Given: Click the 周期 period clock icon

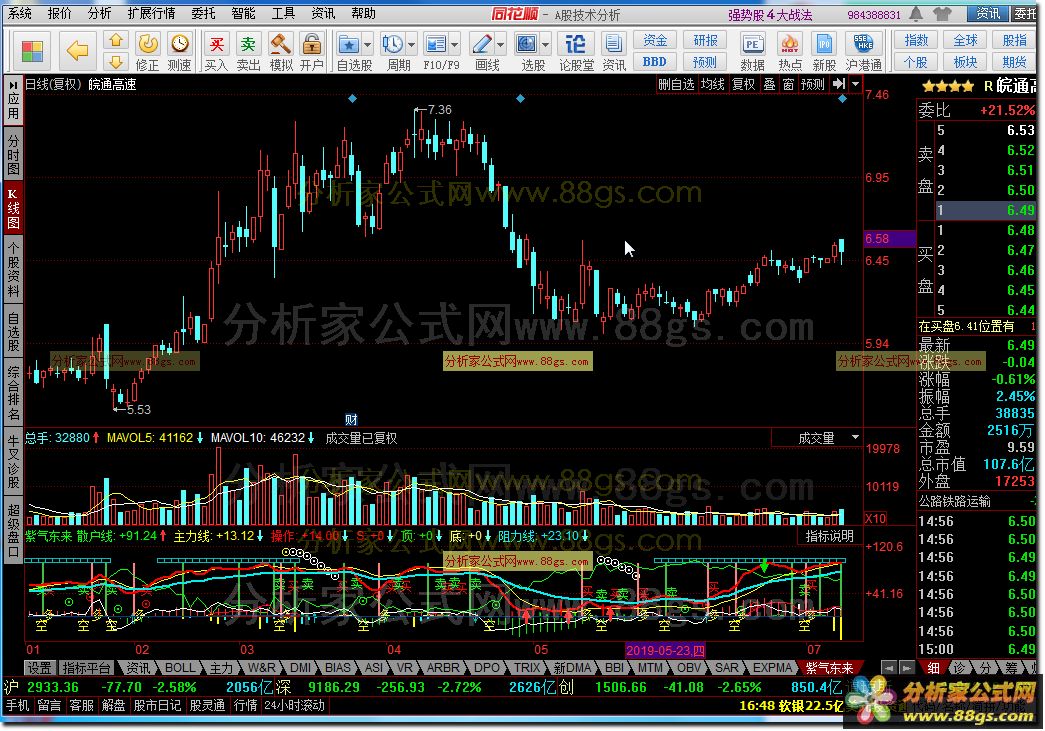Looking at the screenshot, I should (392, 45).
